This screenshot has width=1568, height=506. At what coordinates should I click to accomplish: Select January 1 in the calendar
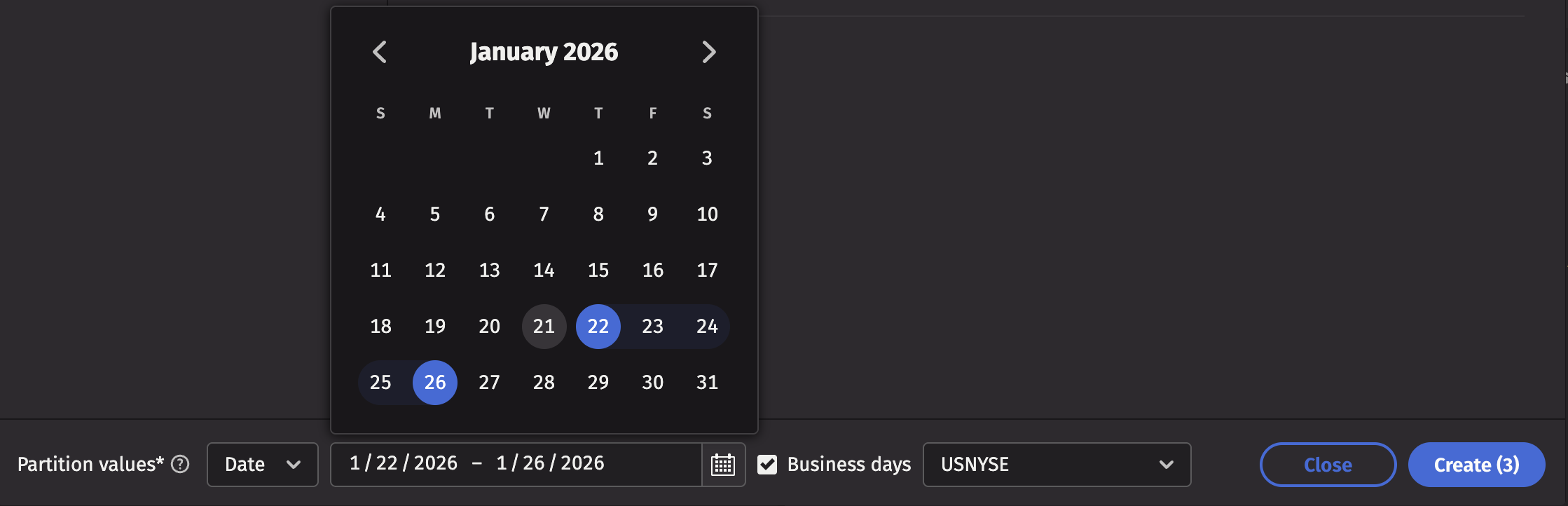[598, 158]
